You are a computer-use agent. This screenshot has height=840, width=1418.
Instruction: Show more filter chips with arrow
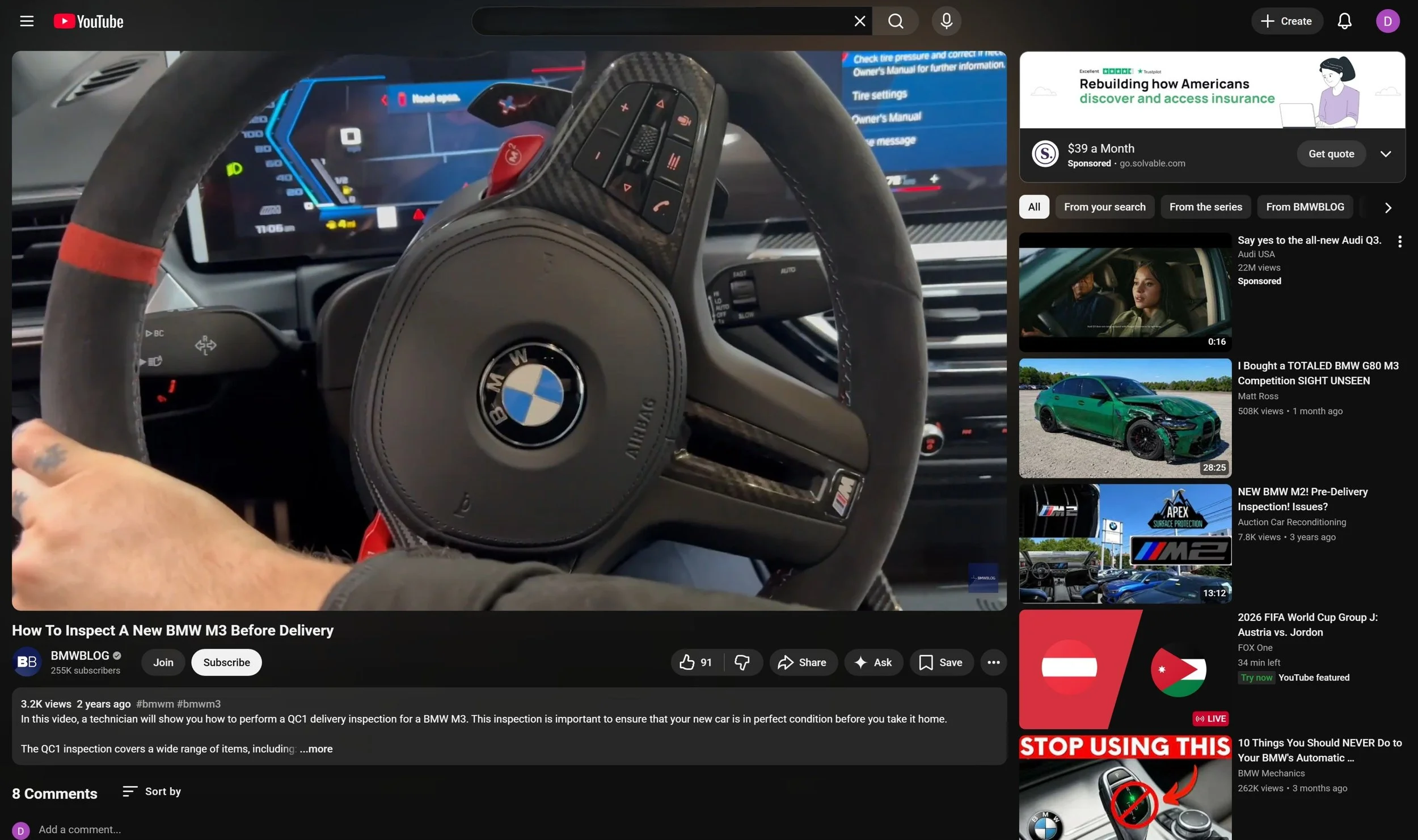1387,208
